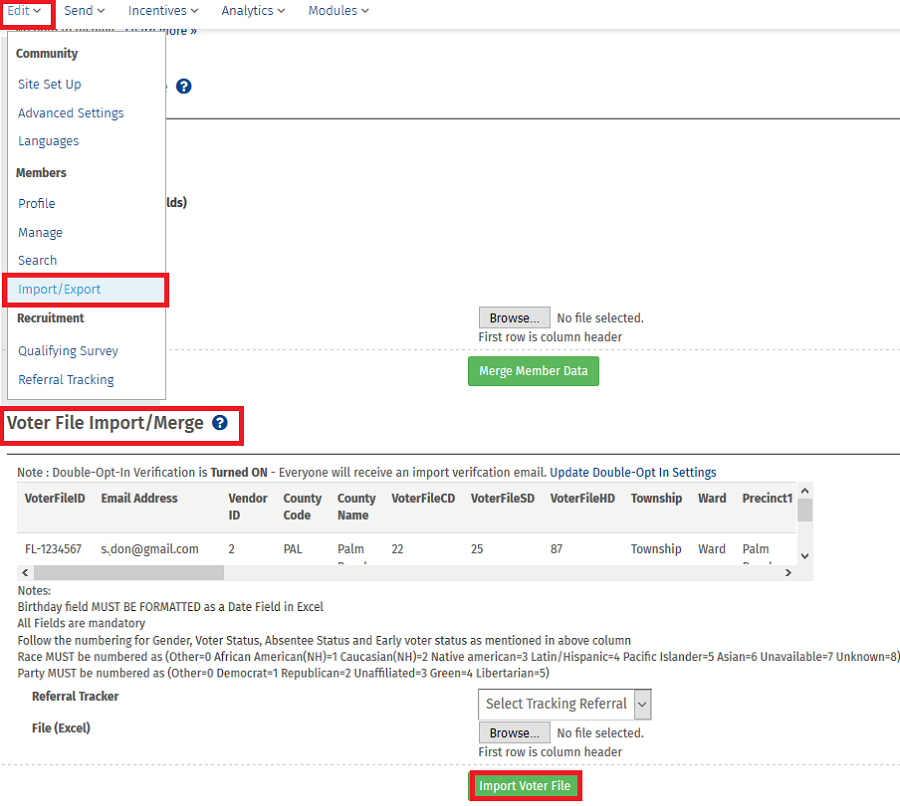900x806 pixels.
Task: Click the VoterFileCD cell showing 22
Action: (x=397, y=549)
